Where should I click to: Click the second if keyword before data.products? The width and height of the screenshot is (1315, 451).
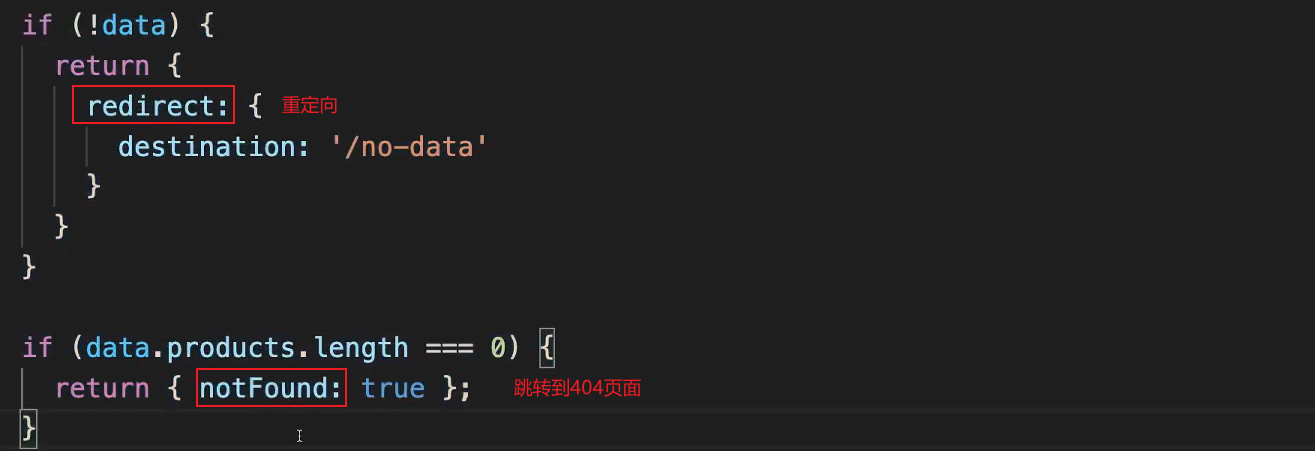pos(37,347)
